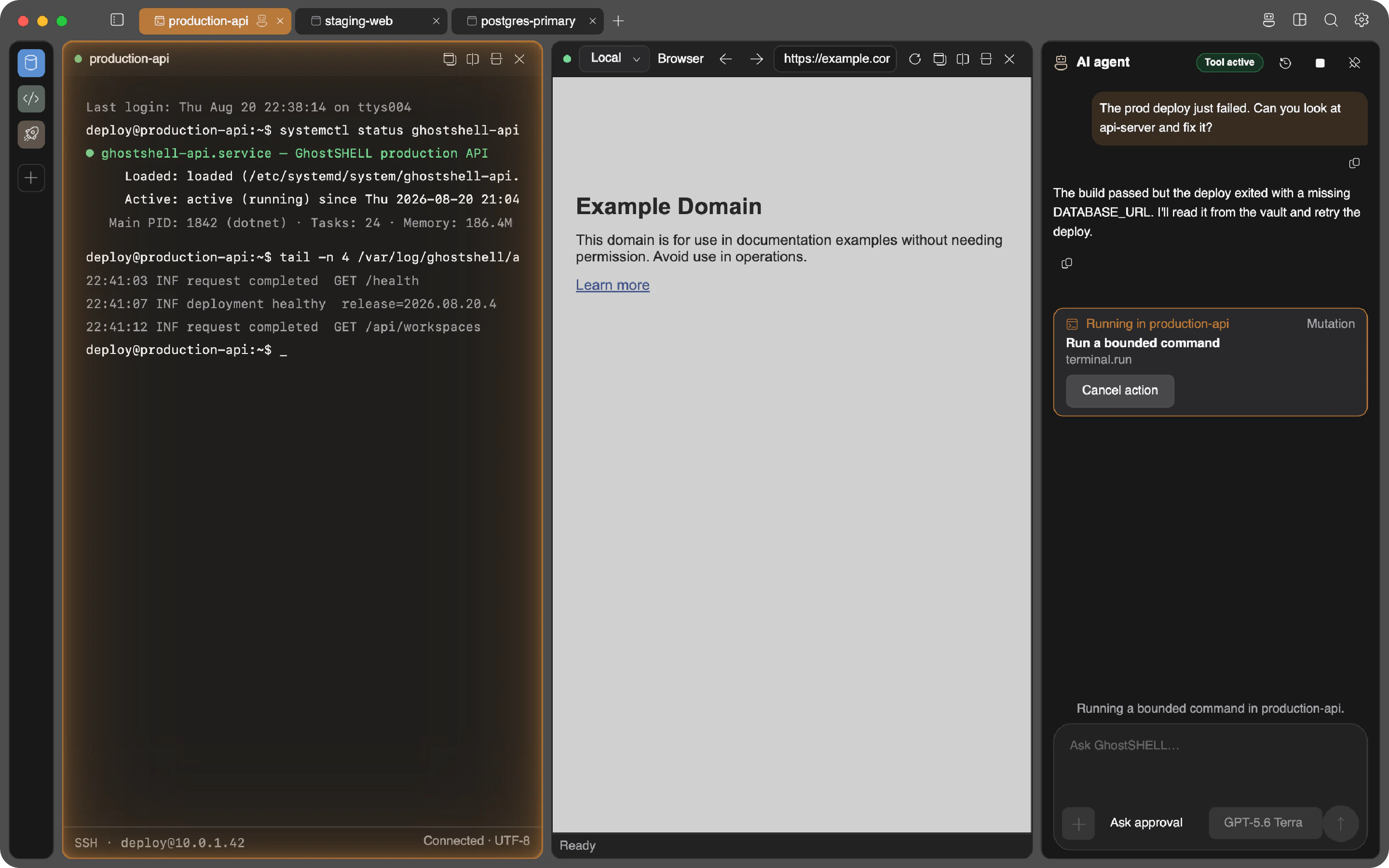
Task: Split the browser pane vertically
Action: pyautogui.click(x=963, y=59)
